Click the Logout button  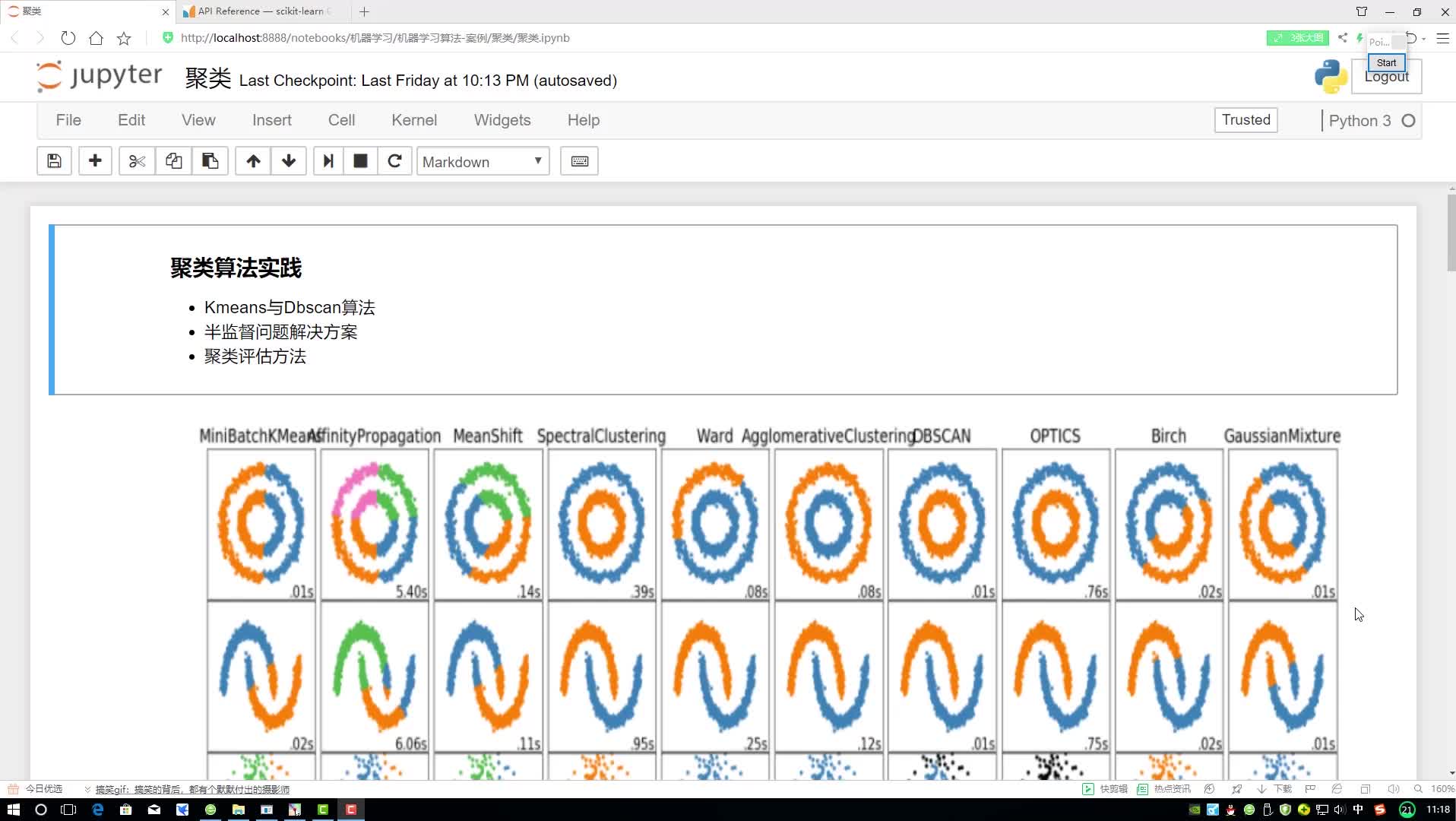1387,77
